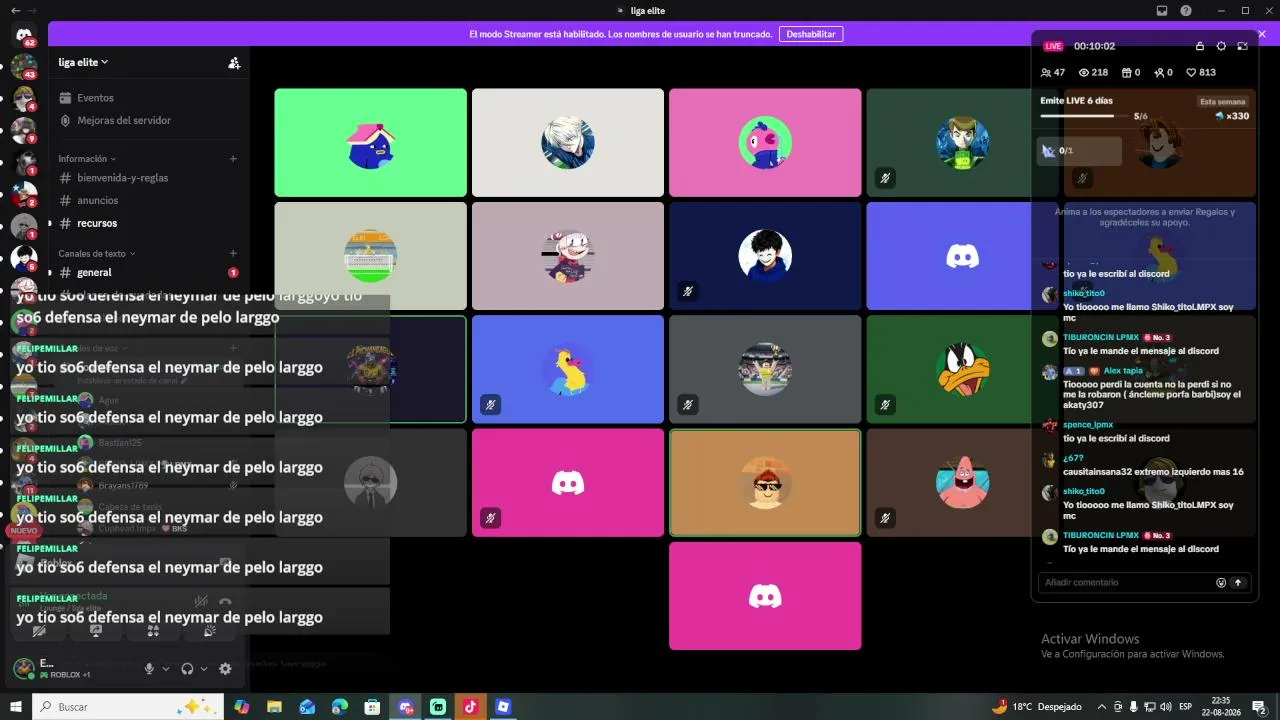Open the server icon with 5 badge

[24, 259]
